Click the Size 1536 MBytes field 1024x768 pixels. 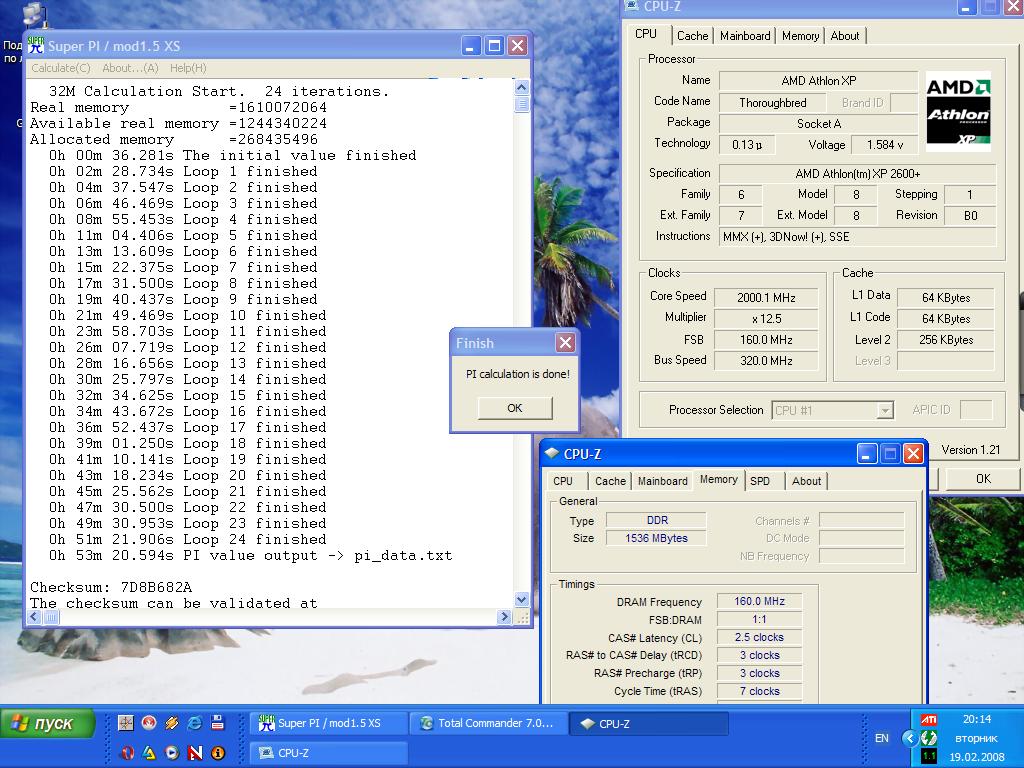(x=656, y=538)
